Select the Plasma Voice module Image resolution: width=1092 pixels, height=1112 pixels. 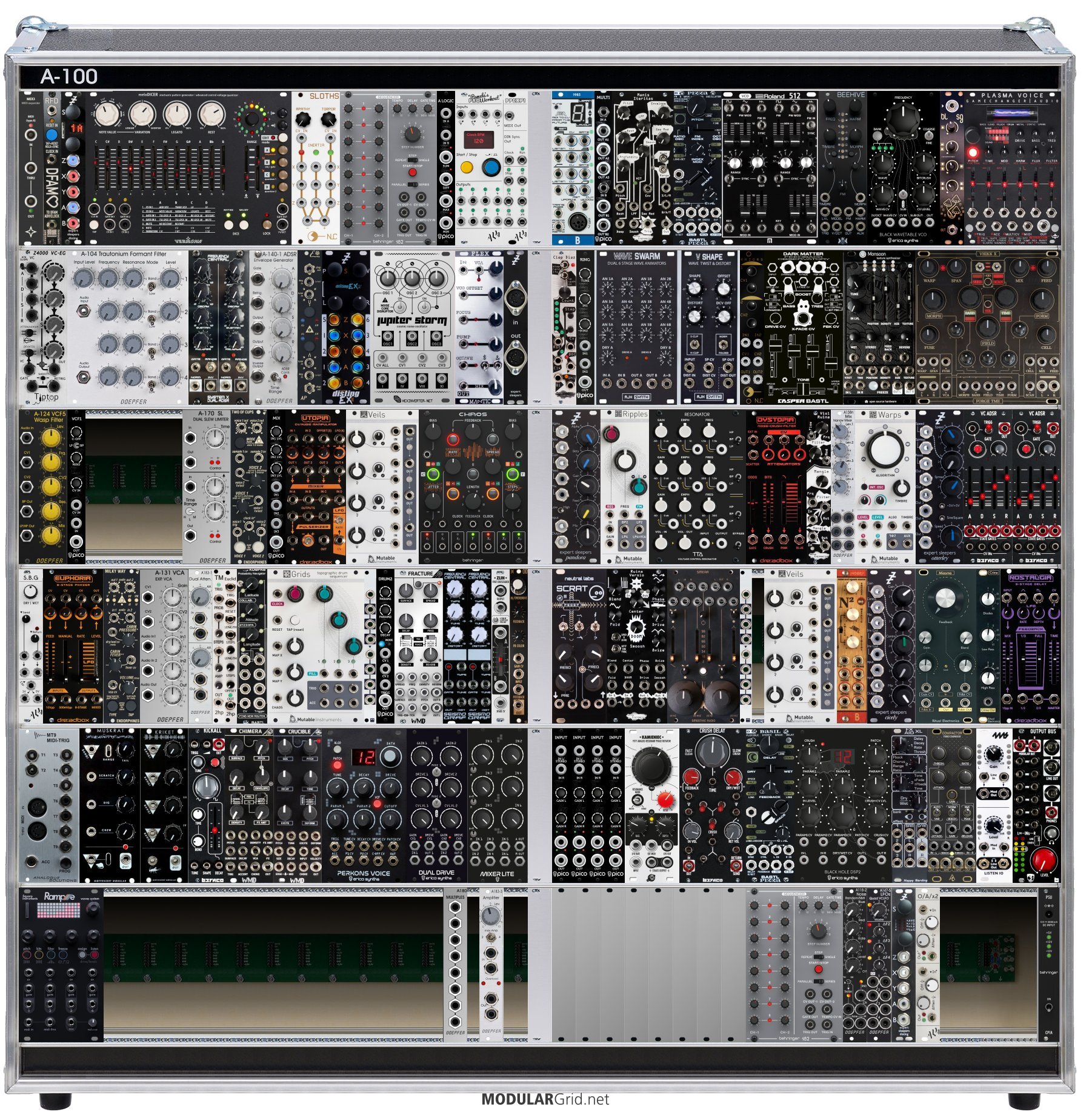(x=1012, y=168)
